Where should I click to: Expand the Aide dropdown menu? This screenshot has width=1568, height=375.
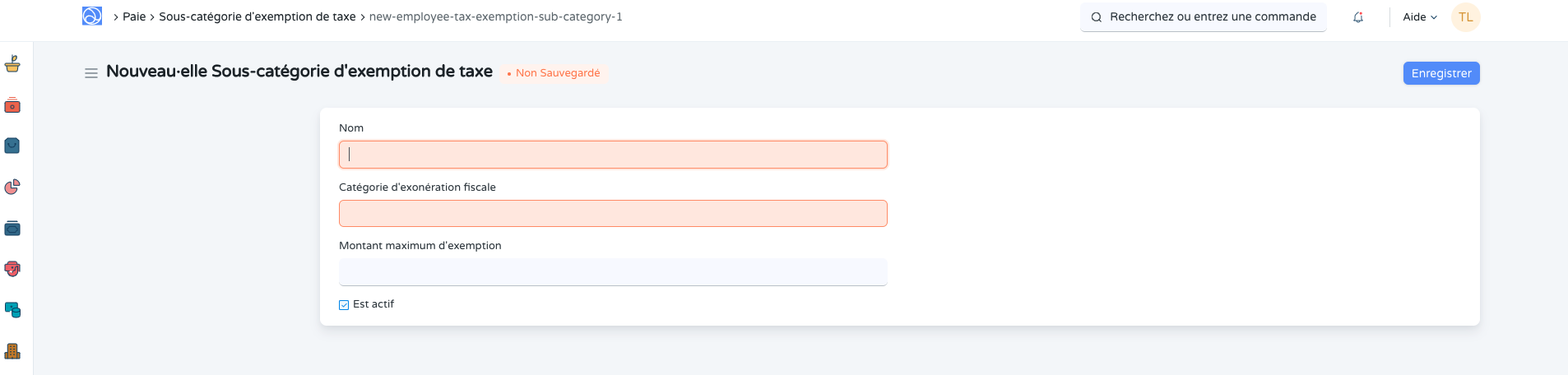(x=1420, y=17)
